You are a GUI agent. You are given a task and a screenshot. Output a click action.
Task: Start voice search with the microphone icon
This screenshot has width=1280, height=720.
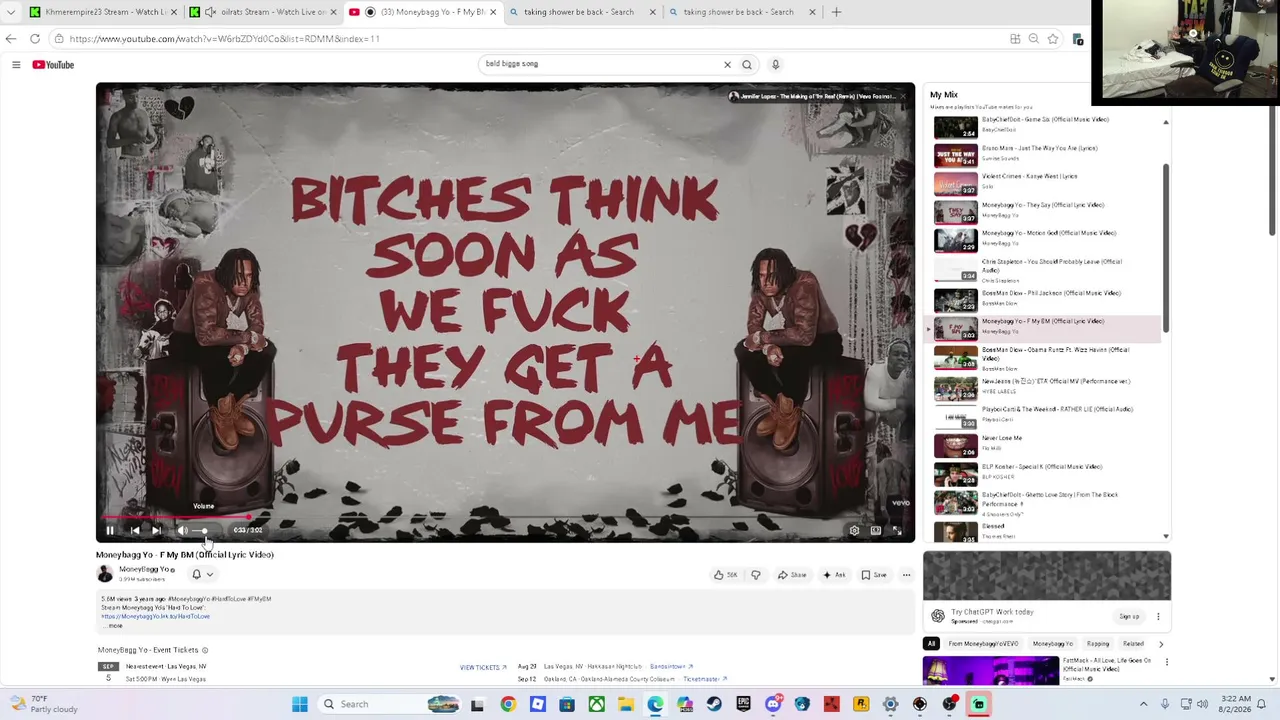(775, 65)
